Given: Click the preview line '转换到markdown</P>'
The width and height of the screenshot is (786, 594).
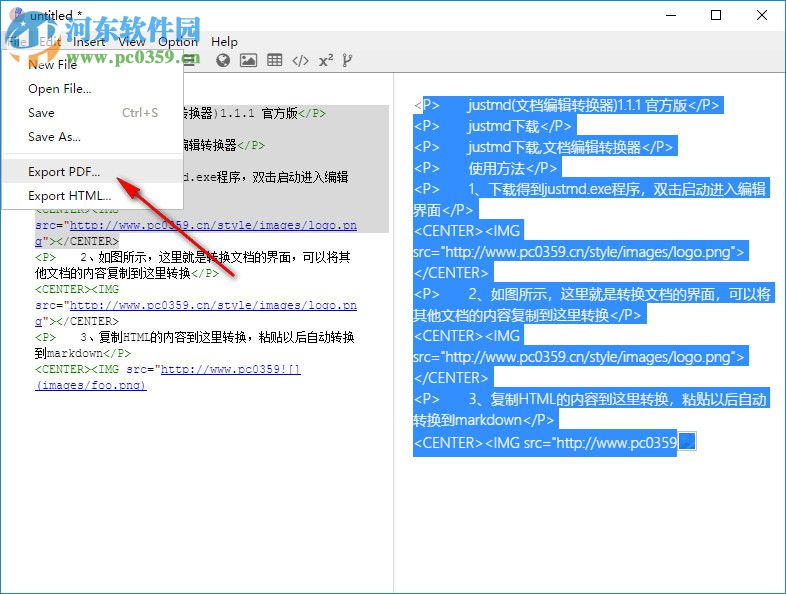Looking at the screenshot, I should click(x=483, y=420).
